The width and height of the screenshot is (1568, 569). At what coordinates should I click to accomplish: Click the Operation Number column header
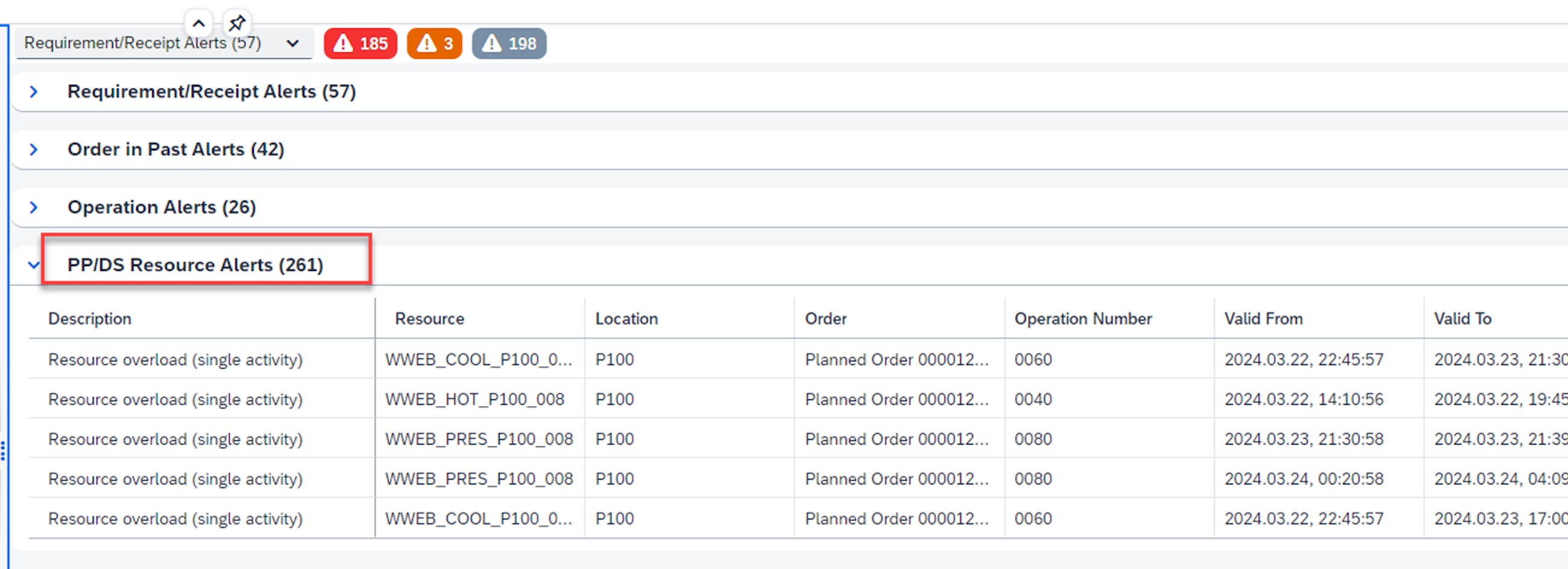tap(1083, 319)
